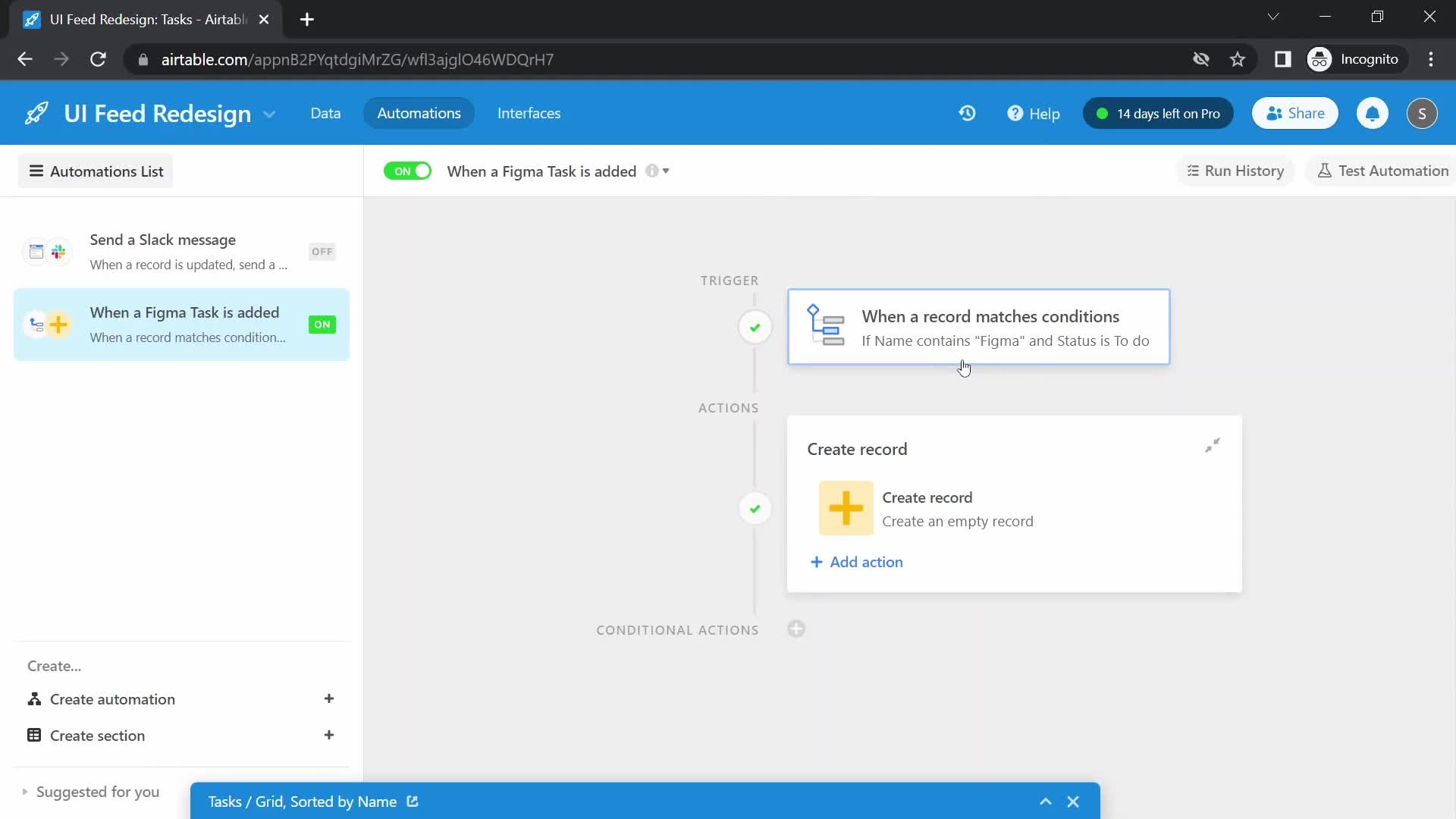The height and width of the screenshot is (819, 1456).
Task: Toggle the Send a Slack message OFF switch
Action: click(321, 251)
